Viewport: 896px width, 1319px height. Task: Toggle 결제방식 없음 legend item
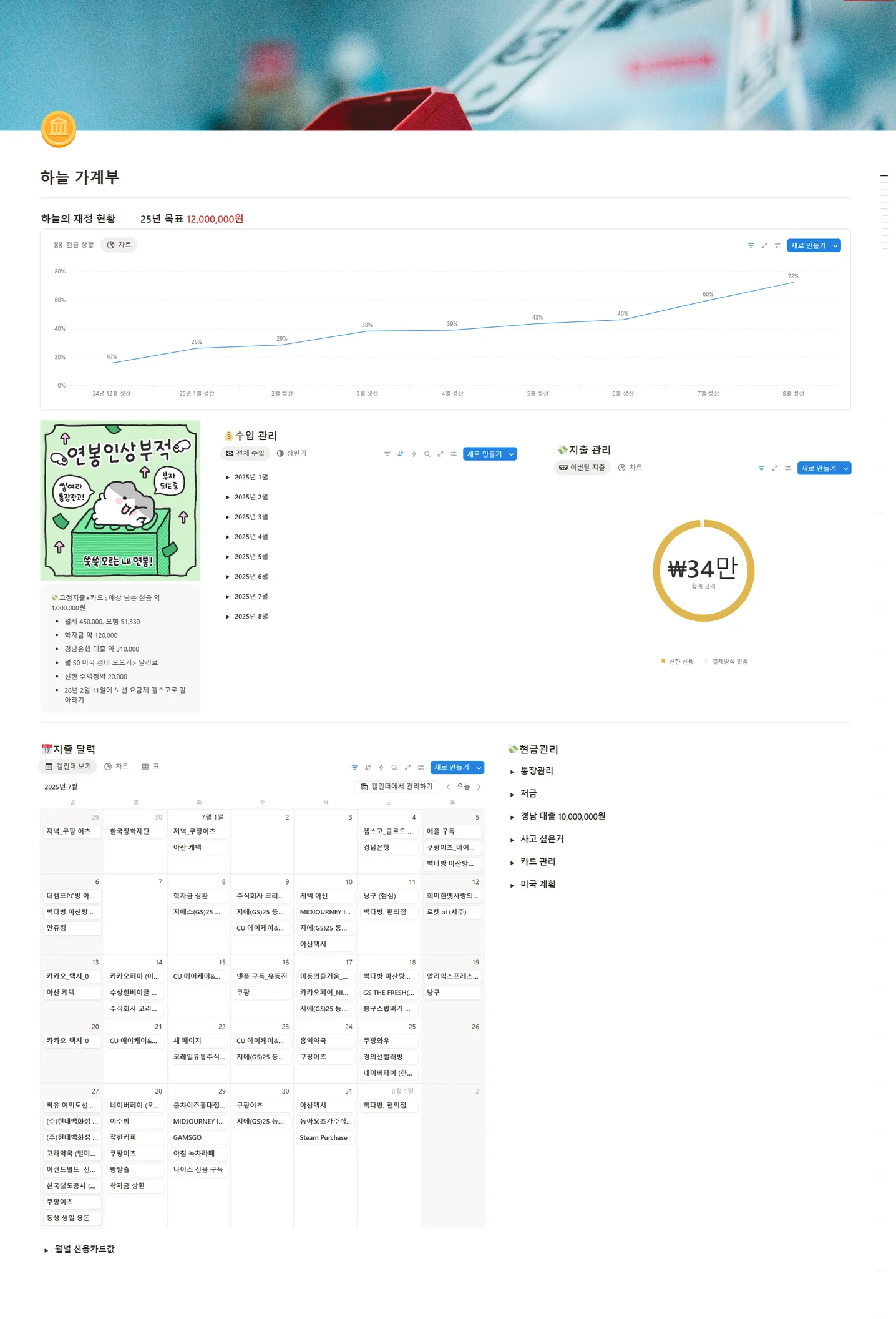point(726,662)
